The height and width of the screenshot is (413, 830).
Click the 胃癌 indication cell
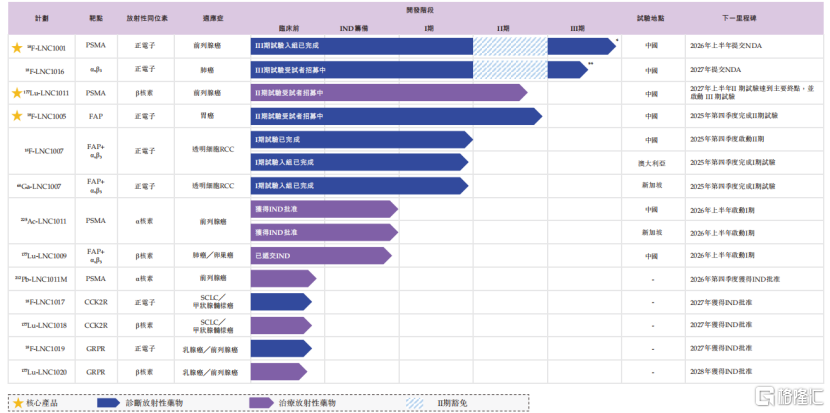(x=207, y=116)
